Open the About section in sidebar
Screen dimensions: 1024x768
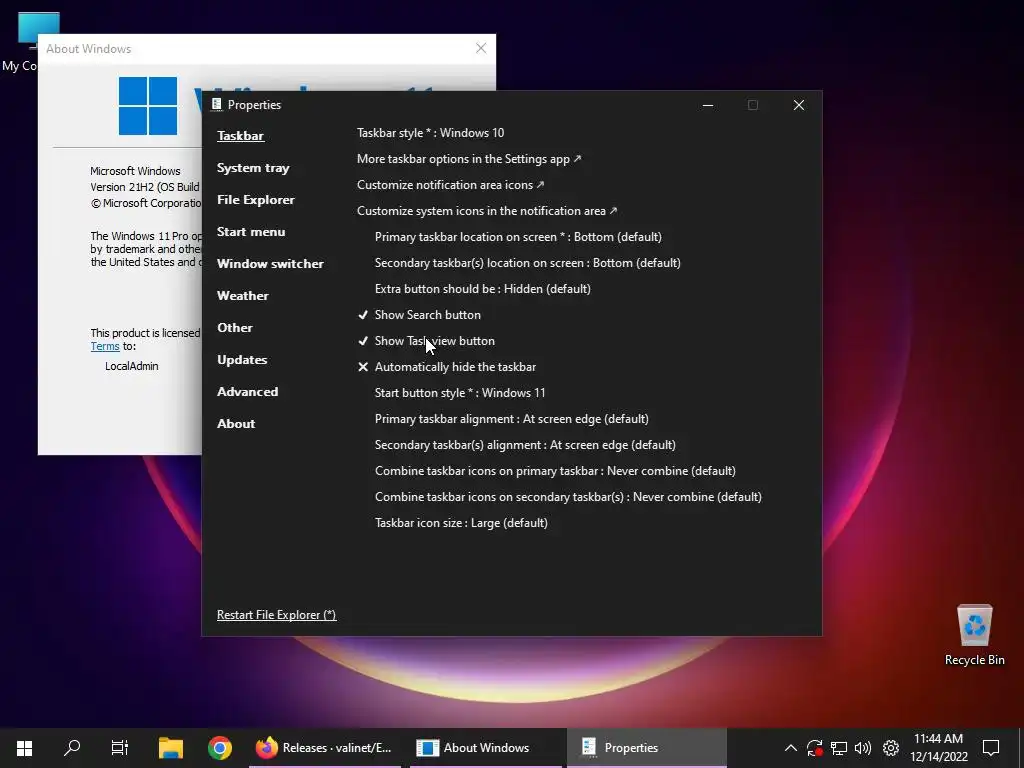click(236, 424)
